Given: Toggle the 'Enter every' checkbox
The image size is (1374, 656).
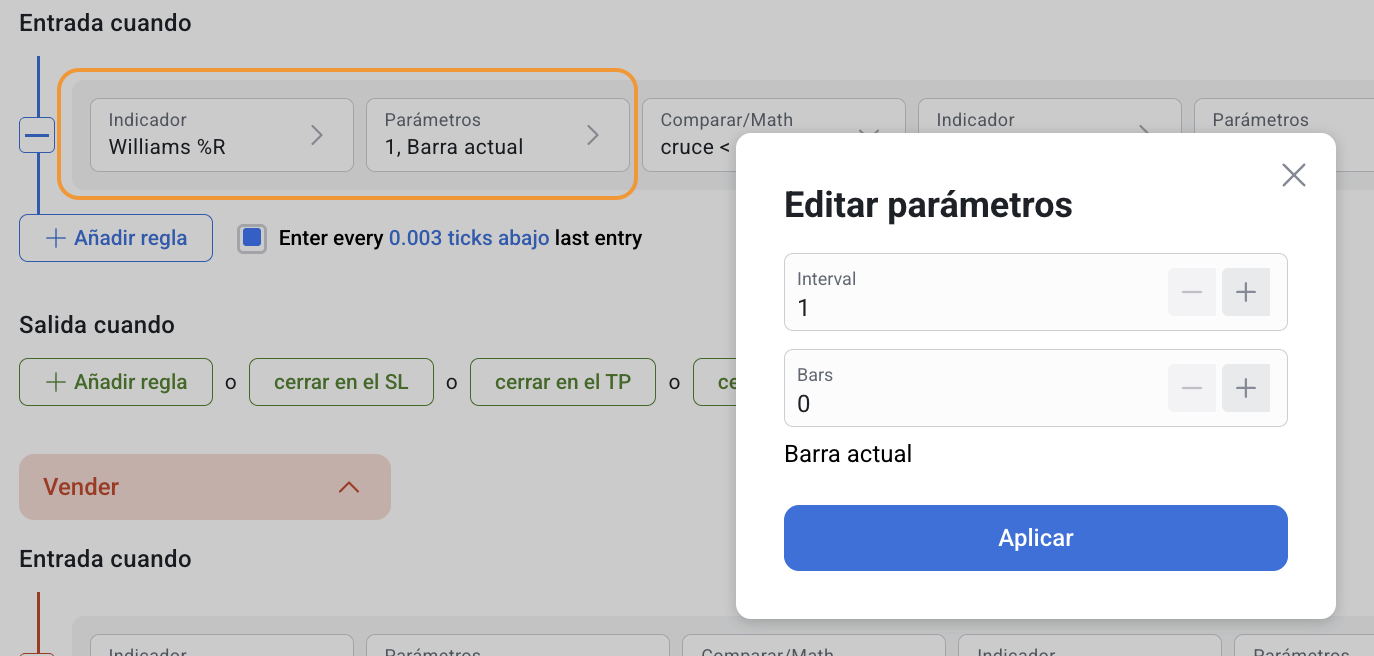Looking at the screenshot, I should (x=252, y=238).
